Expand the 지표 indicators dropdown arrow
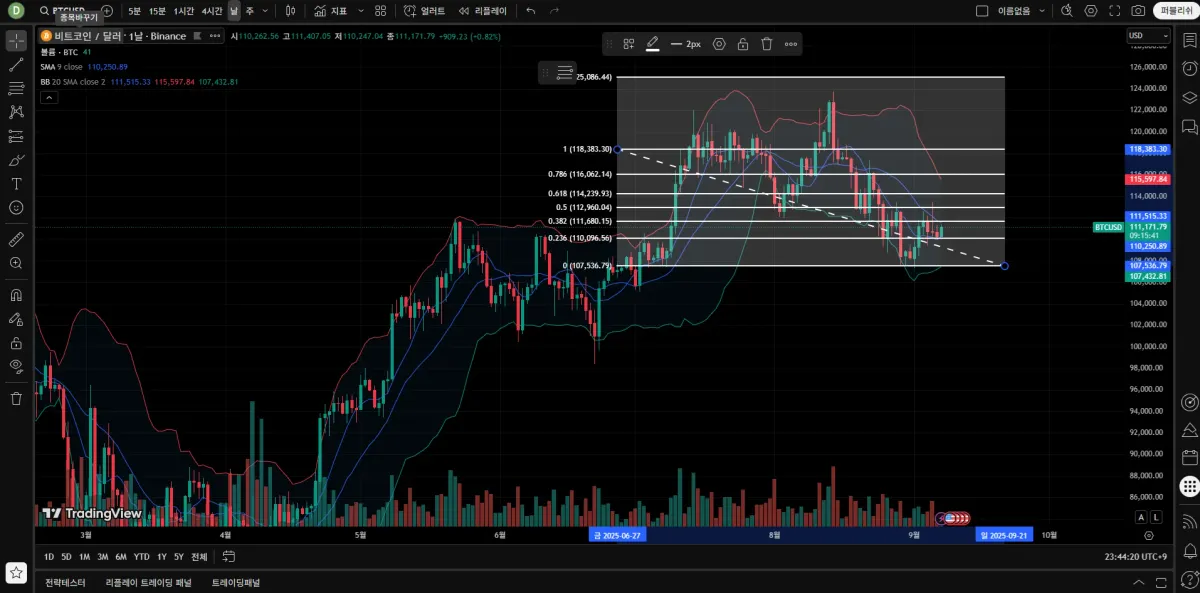 click(x=359, y=10)
